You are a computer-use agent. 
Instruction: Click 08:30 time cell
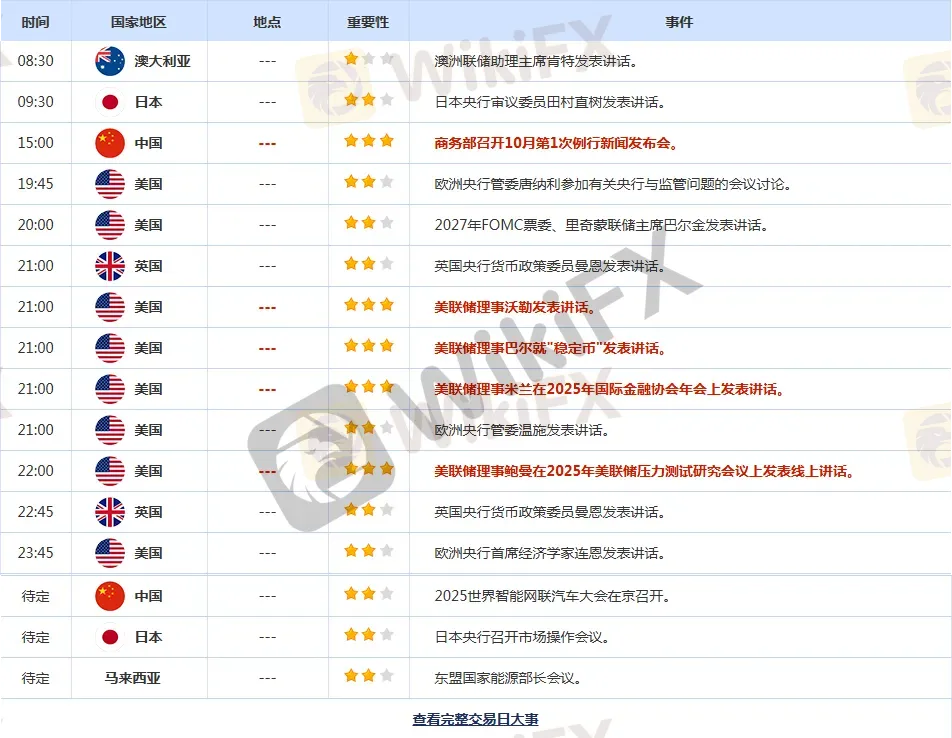click(36, 61)
